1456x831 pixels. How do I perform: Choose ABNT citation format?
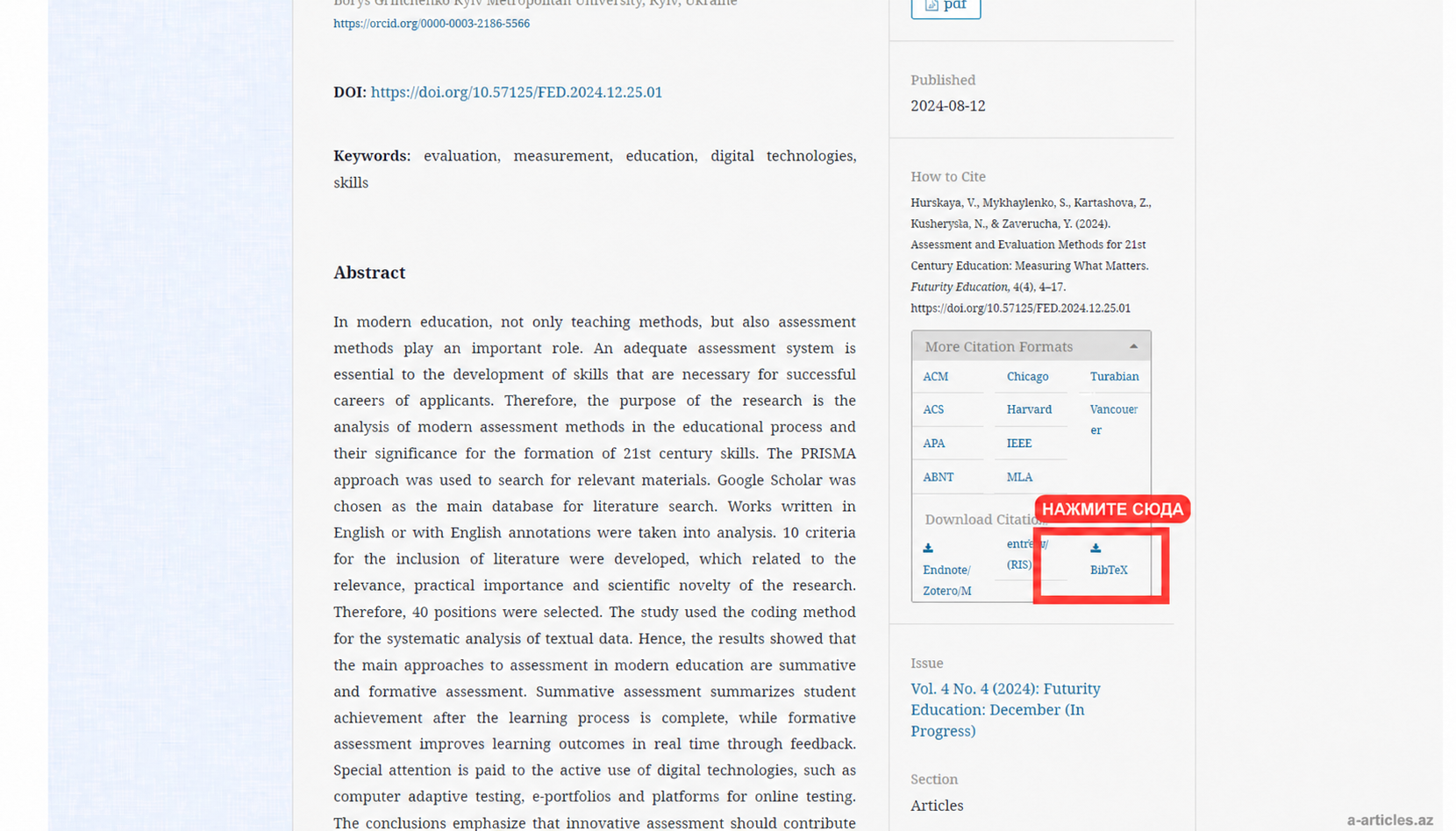tap(938, 477)
